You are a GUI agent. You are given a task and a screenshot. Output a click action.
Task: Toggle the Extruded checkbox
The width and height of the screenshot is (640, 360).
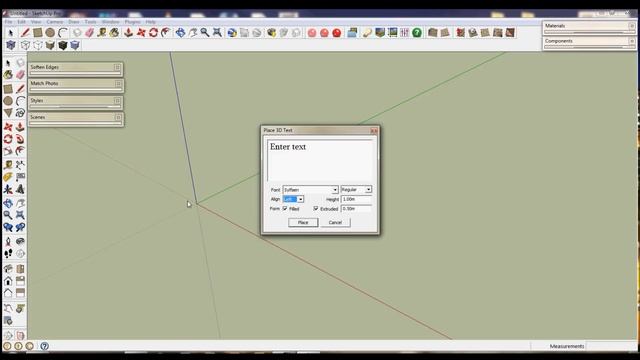tap(316, 209)
